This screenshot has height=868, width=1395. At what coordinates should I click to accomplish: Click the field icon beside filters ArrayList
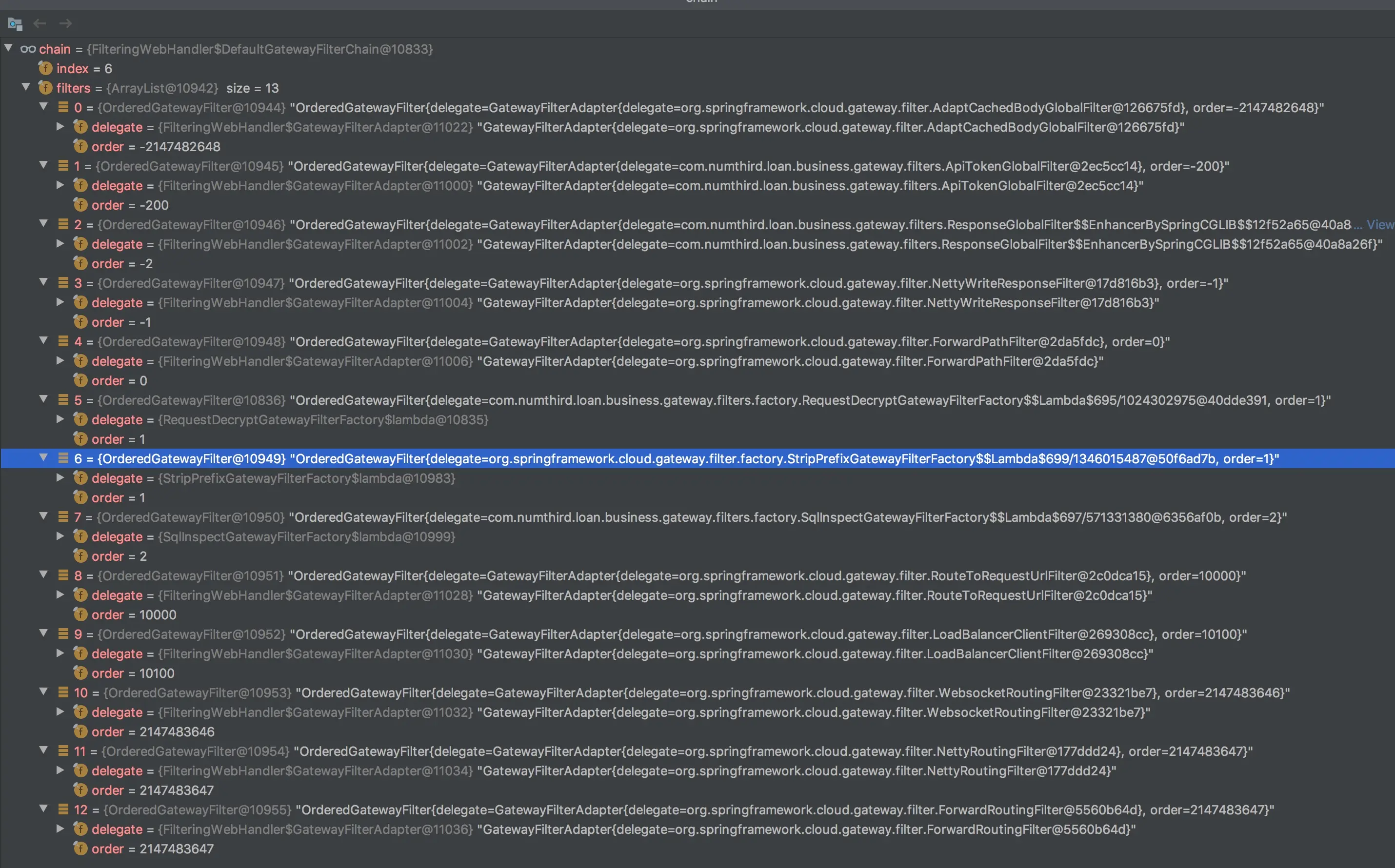tap(45, 88)
